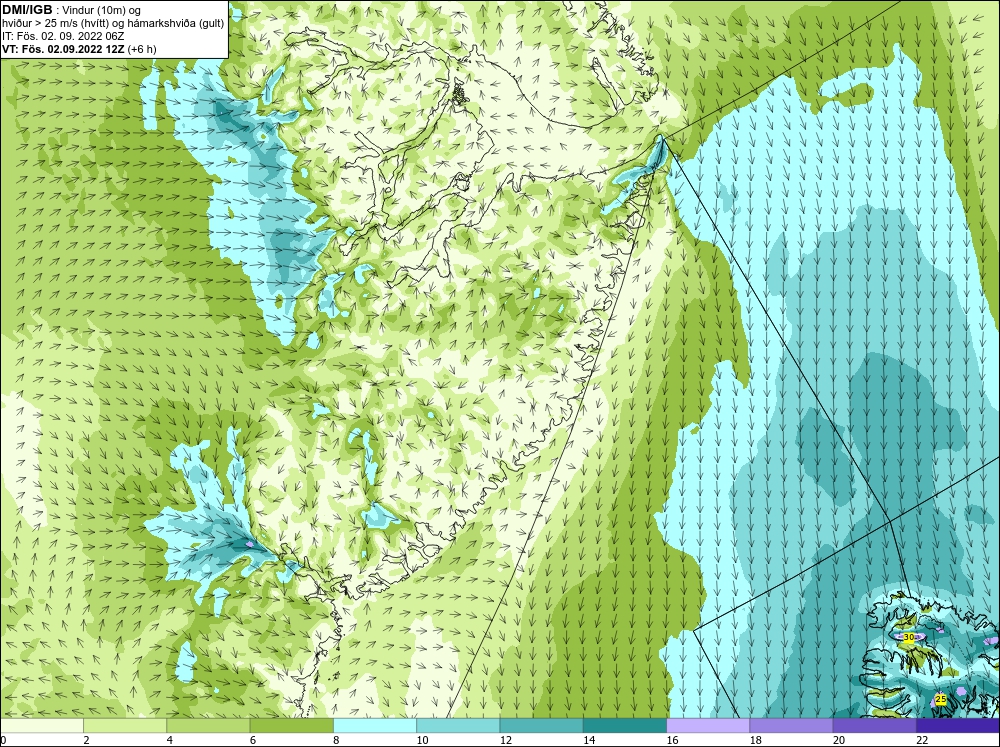Image resolution: width=1000 pixels, height=747 pixels.
Task: Click the '4' colorbar tick label
Action: (170, 740)
